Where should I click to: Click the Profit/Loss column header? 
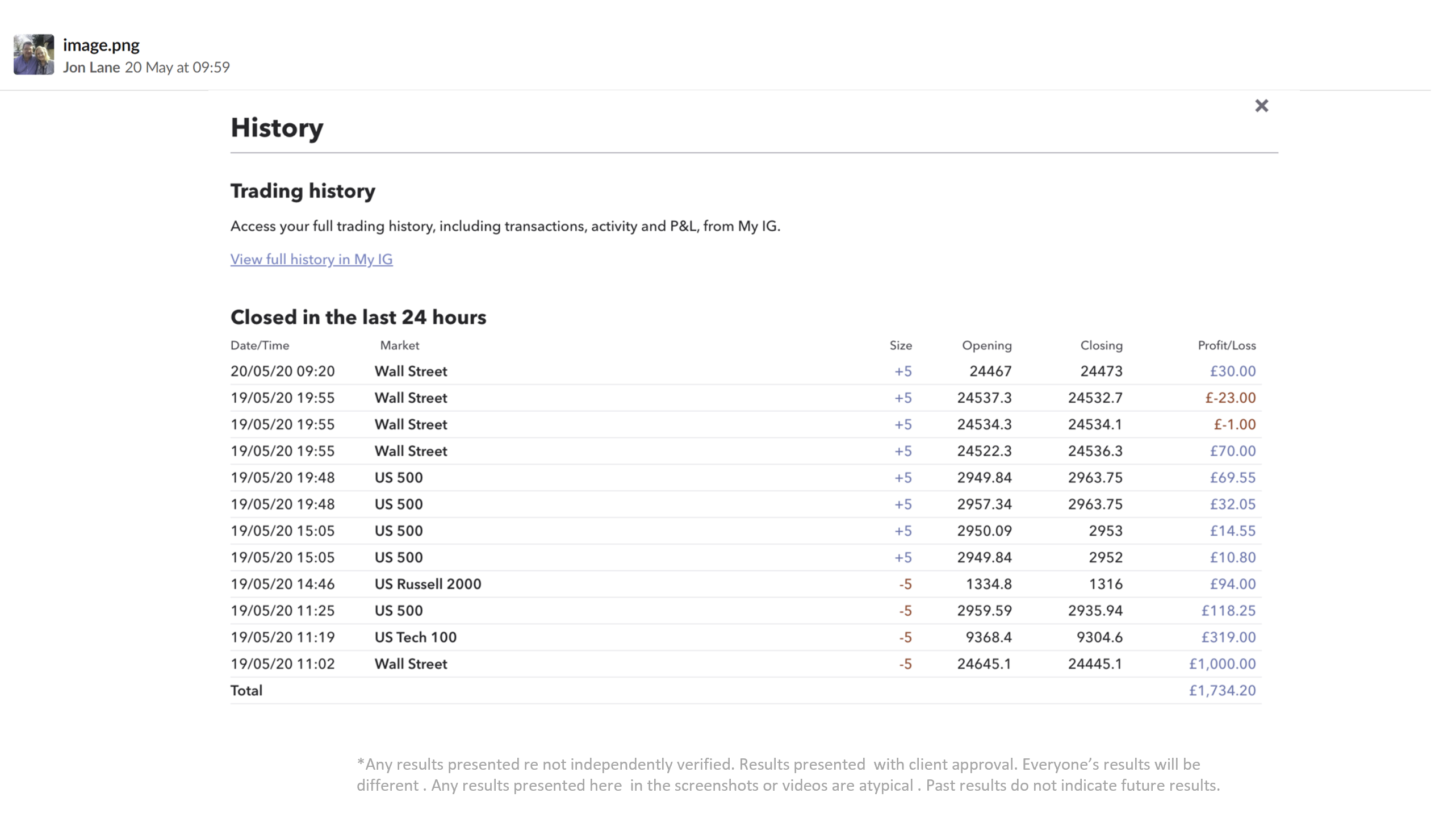1227,345
